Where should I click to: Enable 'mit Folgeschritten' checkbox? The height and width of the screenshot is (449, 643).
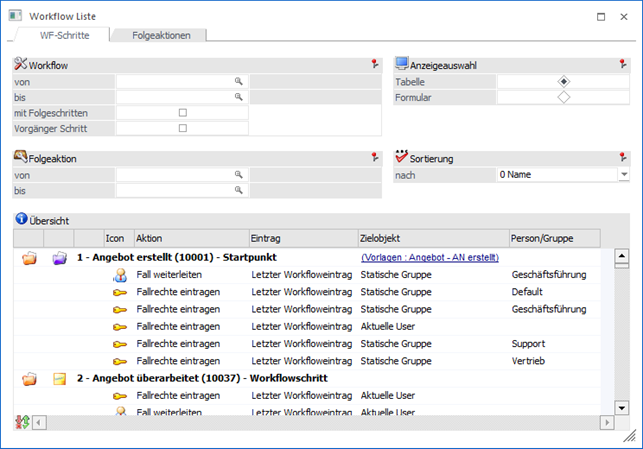coord(182,113)
